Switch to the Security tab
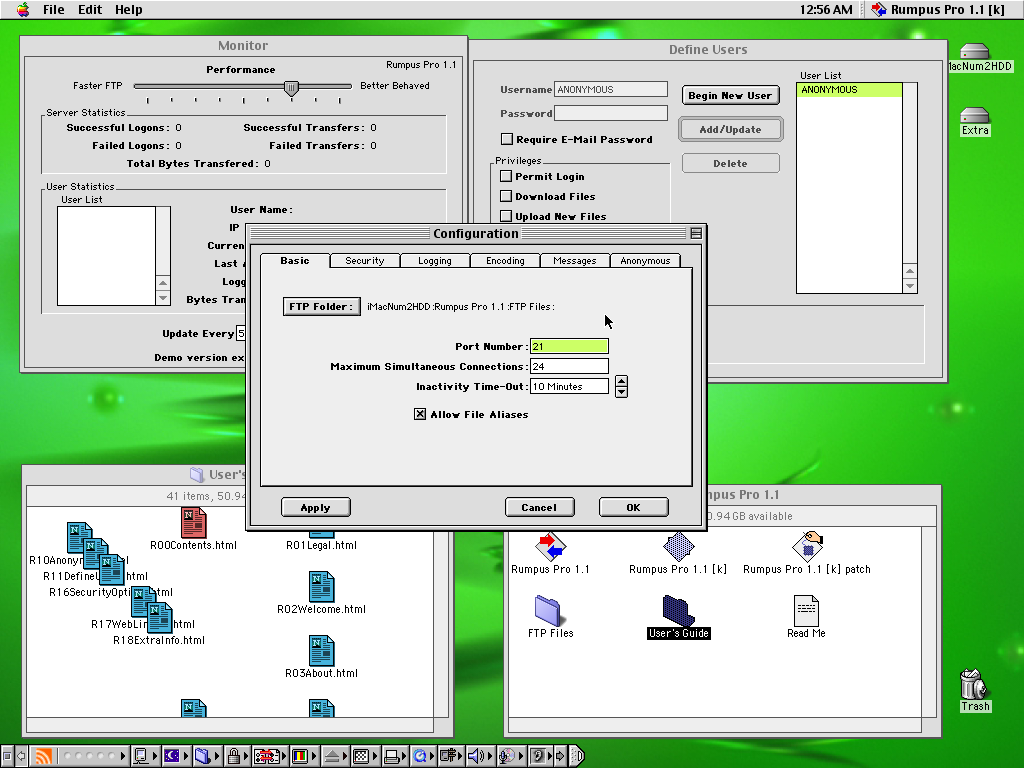This screenshot has width=1024, height=768. (364, 261)
